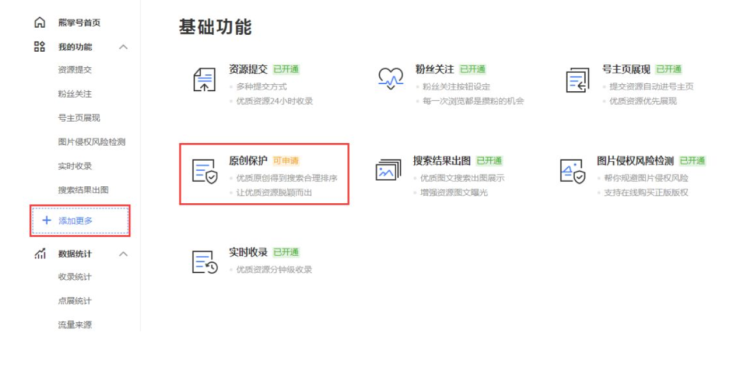Image resolution: width=740 pixels, height=368 pixels.
Task: Click the text 每一次浏览都是摸粉的机会
Action: [x=473, y=101]
